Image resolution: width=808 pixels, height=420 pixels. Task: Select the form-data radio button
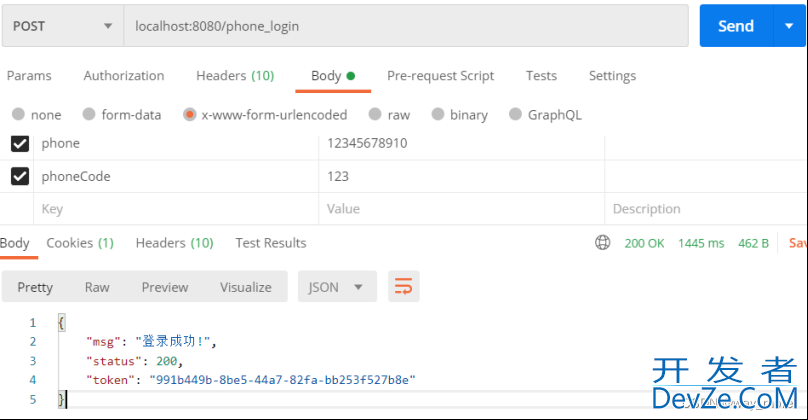click(x=89, y=115)
